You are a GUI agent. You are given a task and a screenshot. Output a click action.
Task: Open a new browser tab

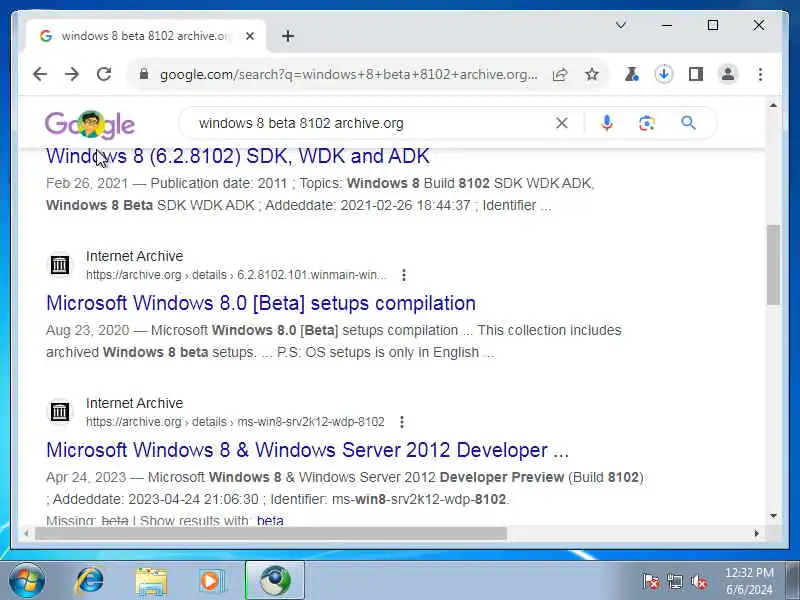tap(288, 36)
